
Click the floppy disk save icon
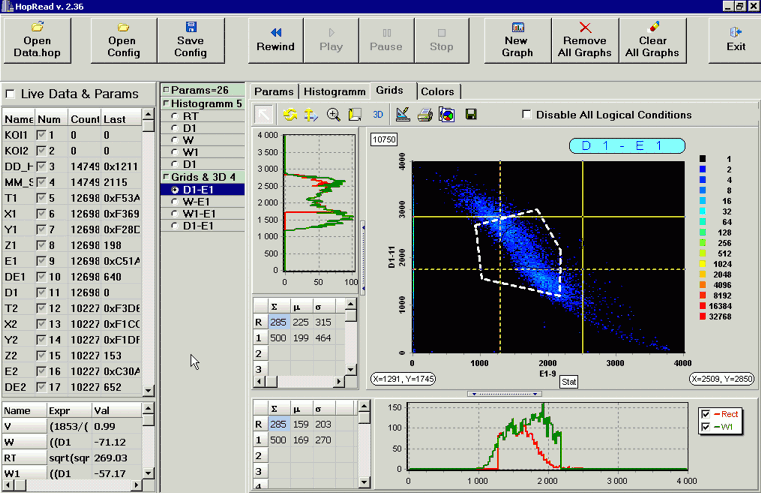[470, 115]
